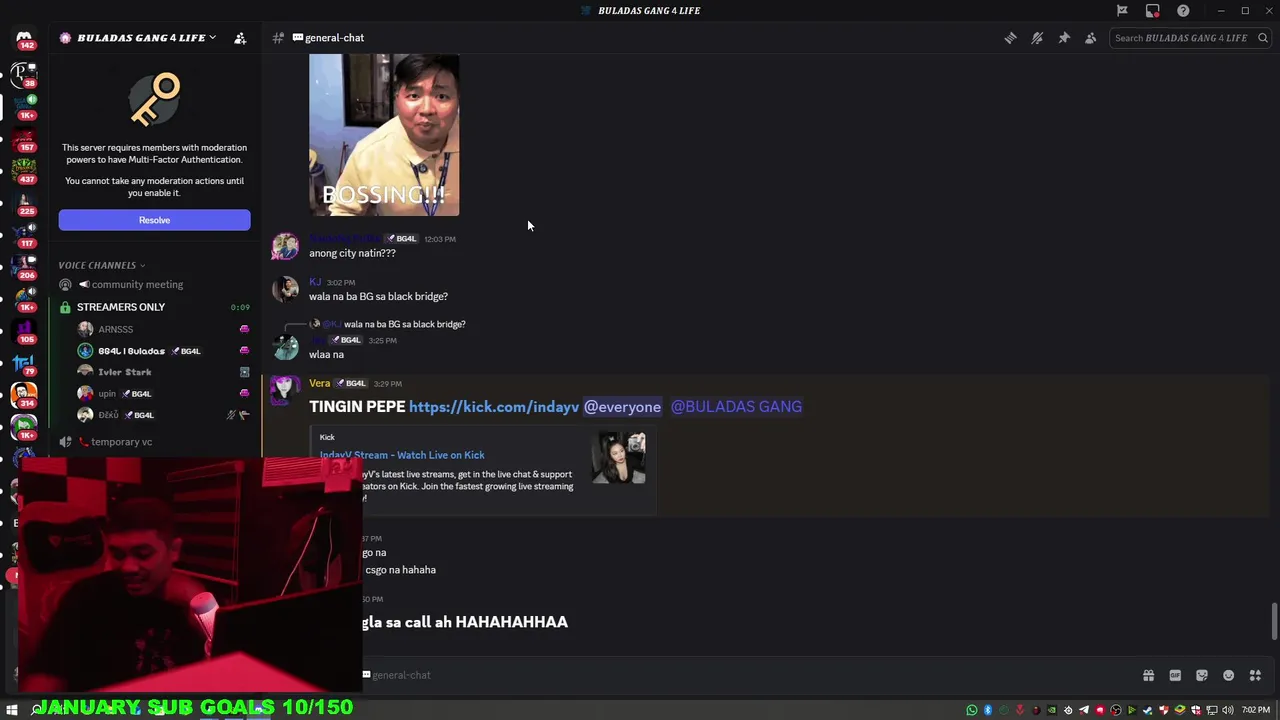Screen dimensions: 1280x720
Task: Click IndayV Stream - Watch Live on Kick title
Action: point(402,455)
